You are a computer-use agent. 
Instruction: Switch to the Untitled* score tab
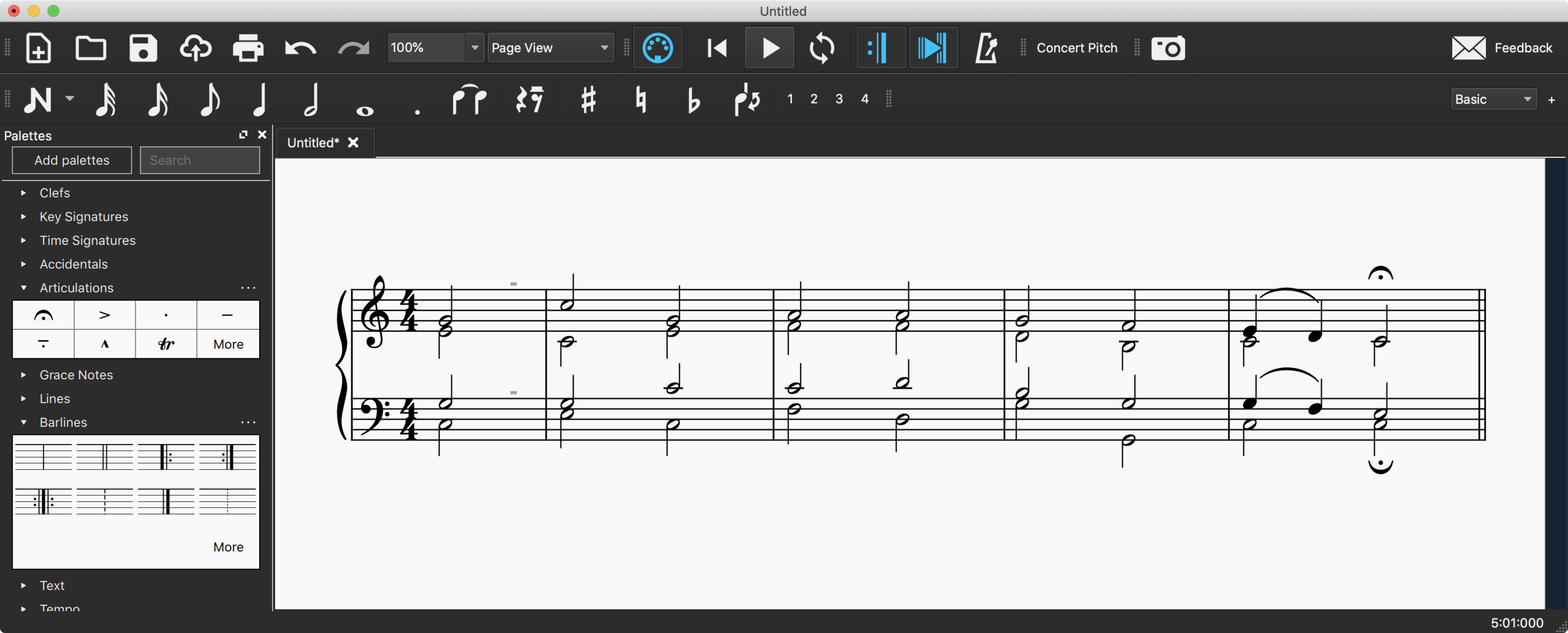313,143
